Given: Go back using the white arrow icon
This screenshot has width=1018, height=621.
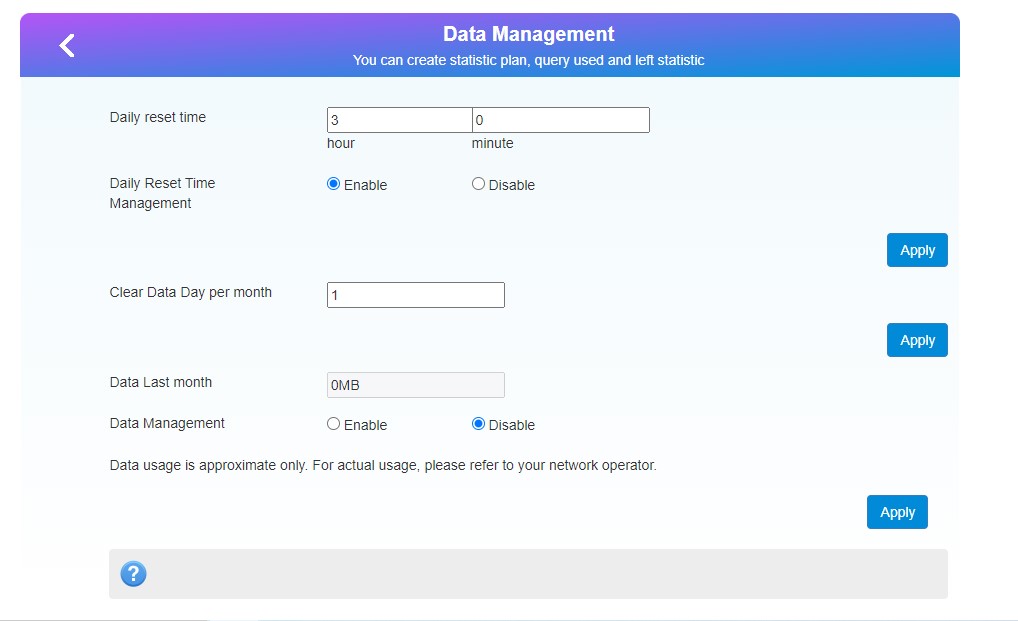Looking at the screenshot, I should [67, 45].
